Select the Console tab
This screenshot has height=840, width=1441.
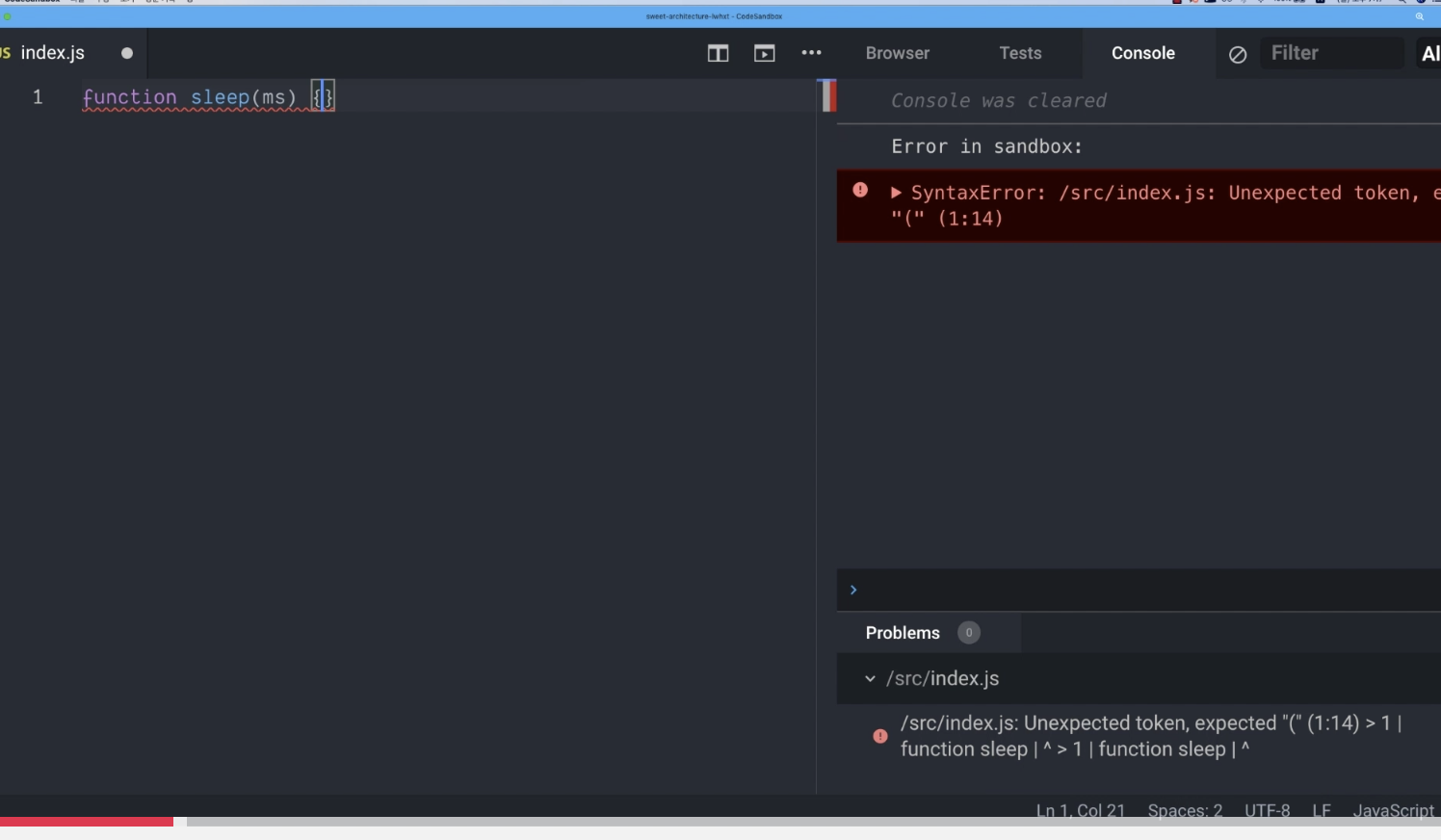click(1143, 53)
